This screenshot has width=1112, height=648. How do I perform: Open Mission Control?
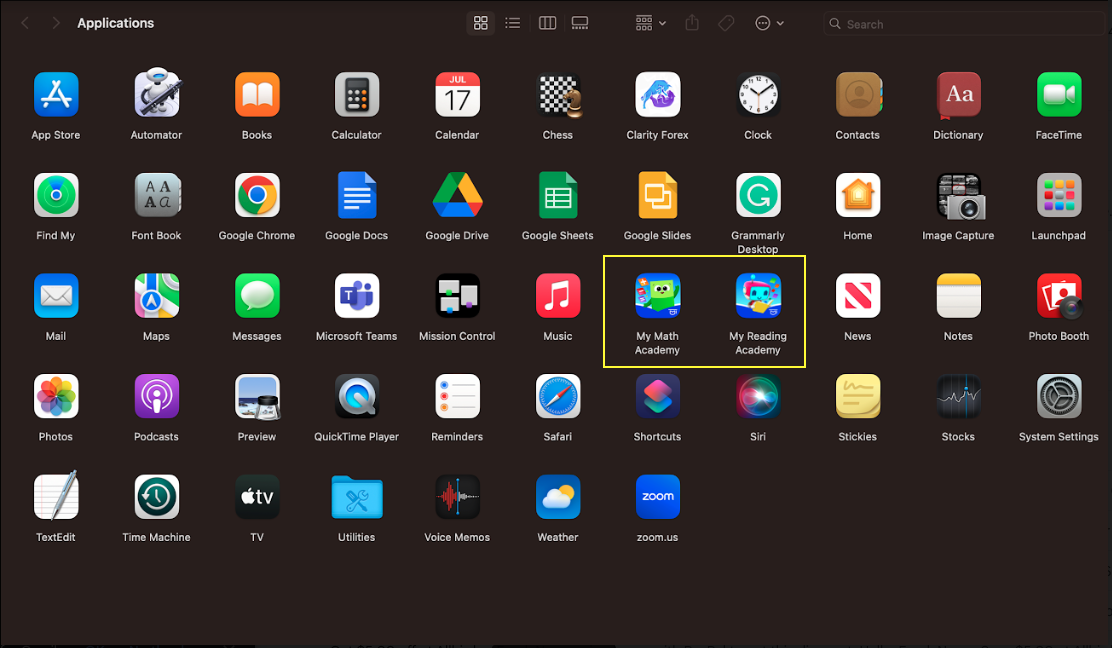point(457,296)
